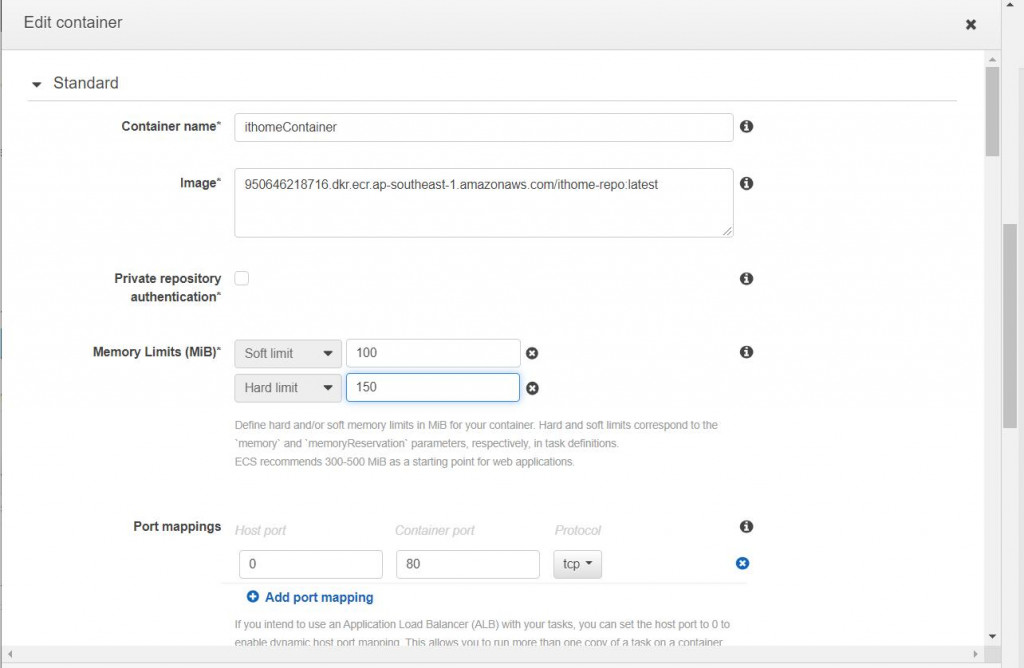Screen dimensions: 1024x668
Task: Click info icon beside Container name
Action: 746,127
